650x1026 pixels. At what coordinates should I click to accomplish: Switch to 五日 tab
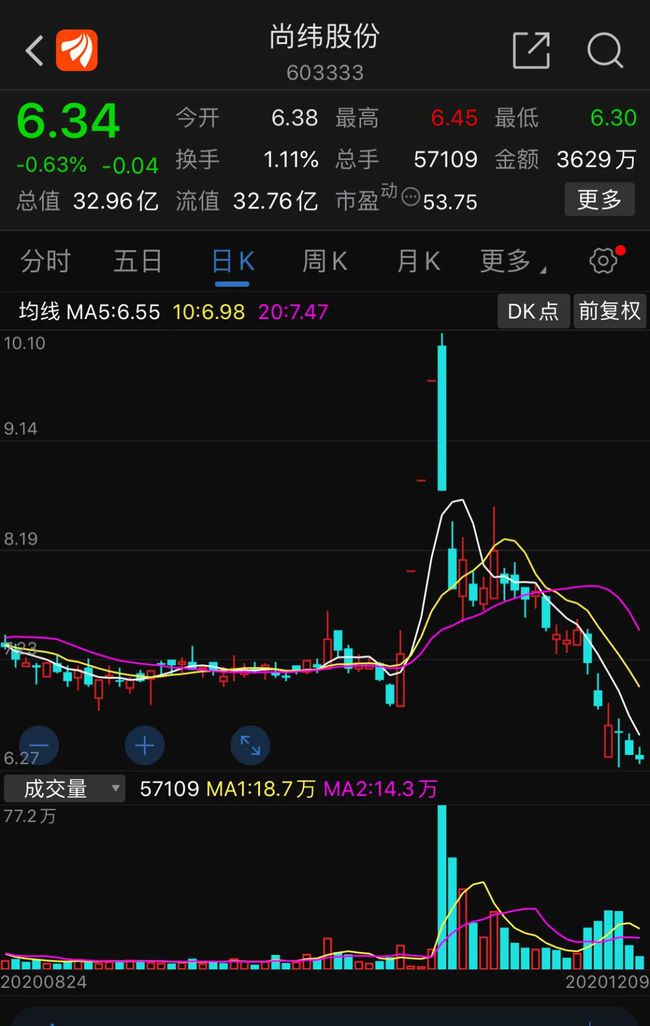tap(137, 261)
